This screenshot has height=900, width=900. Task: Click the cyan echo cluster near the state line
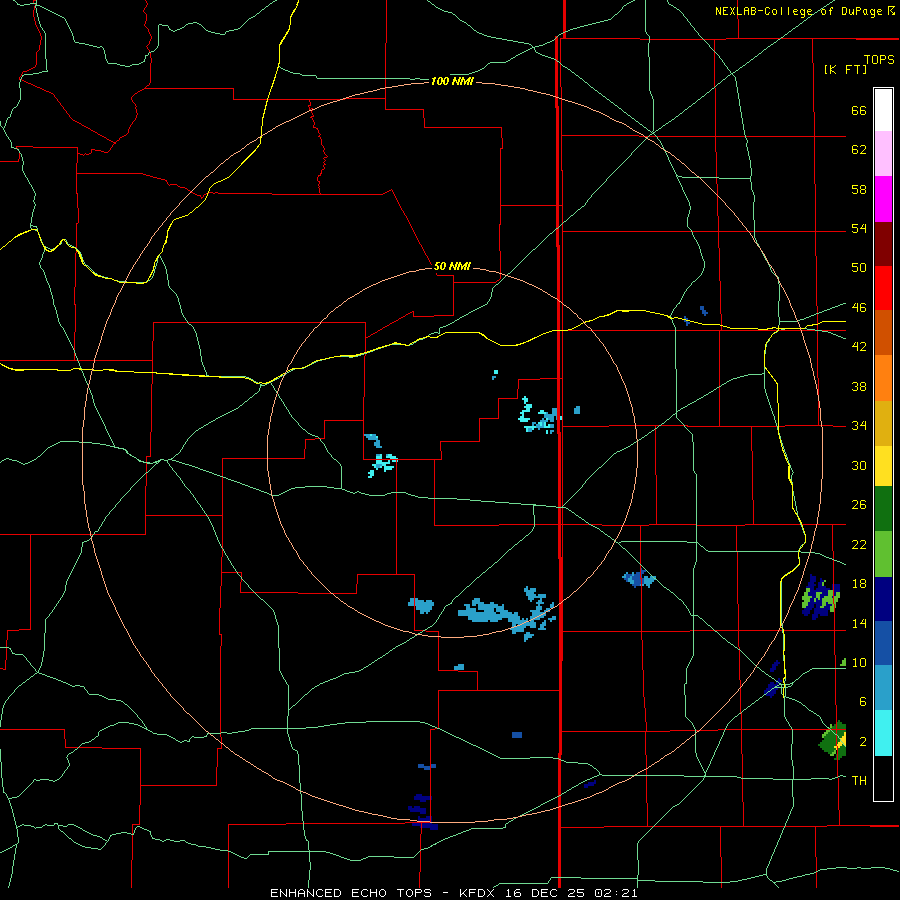[540, 416]
